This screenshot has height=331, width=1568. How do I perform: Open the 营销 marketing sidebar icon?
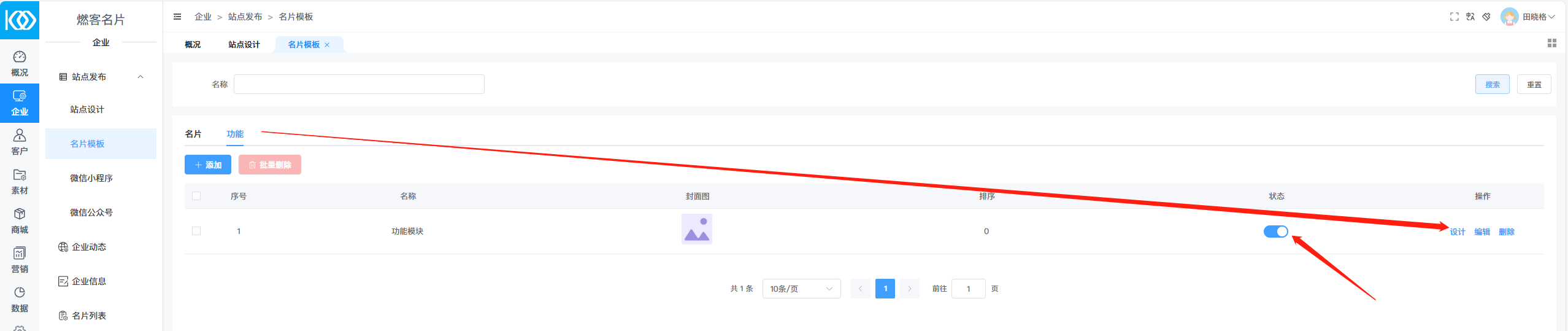tap(20, 260)
